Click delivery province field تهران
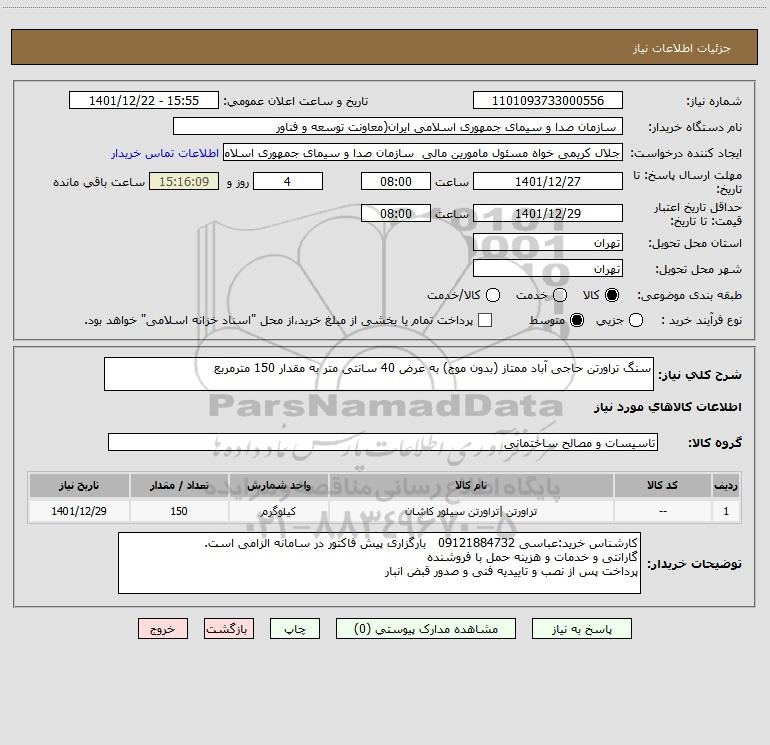This screenshot has width=770, height=745. pyautogui.click(x=548, y=242)
